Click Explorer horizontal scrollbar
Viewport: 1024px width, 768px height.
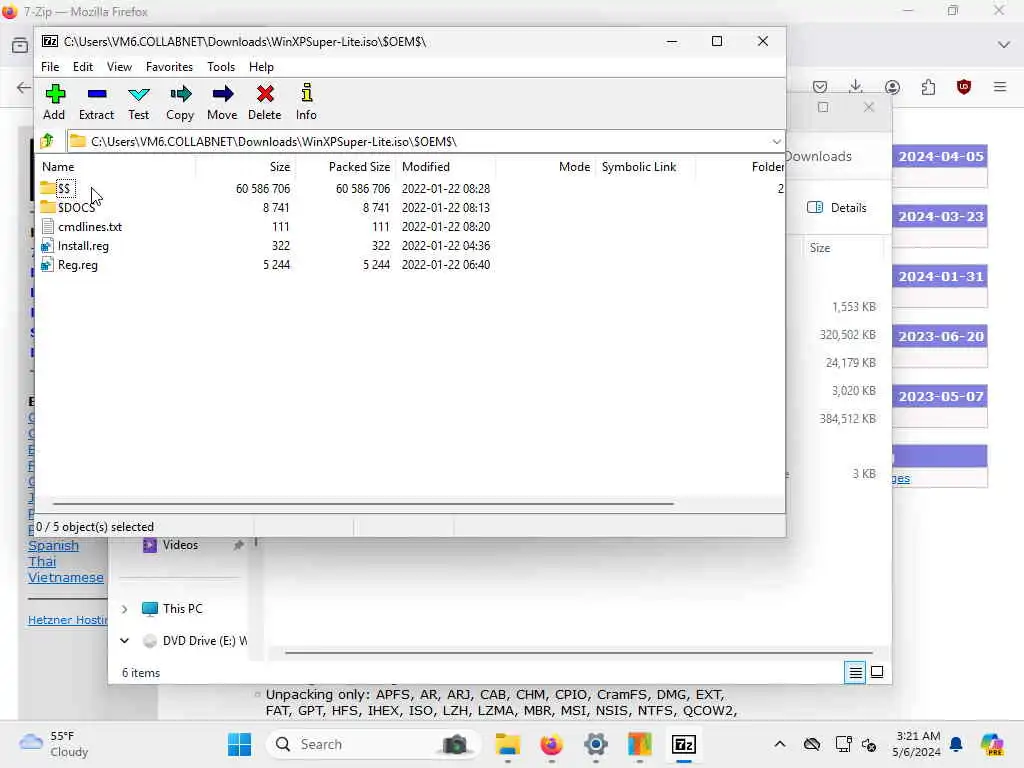pyautogui.click(x=579, y=652)
